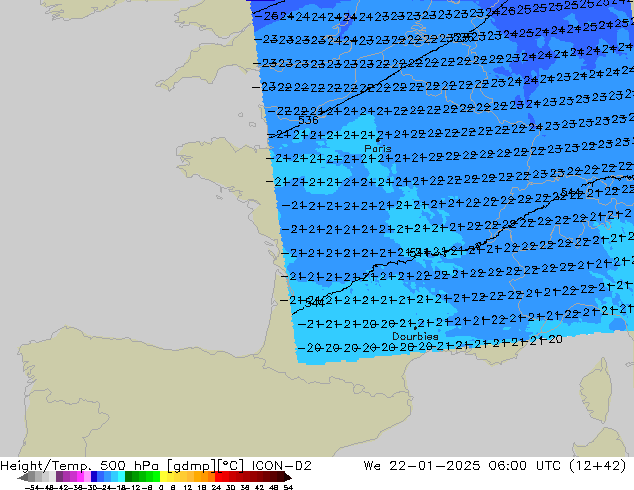The width and height of the screenshot is (634, 490).
Task: Pick the dark green legend swatch
Action: point(129,476)
